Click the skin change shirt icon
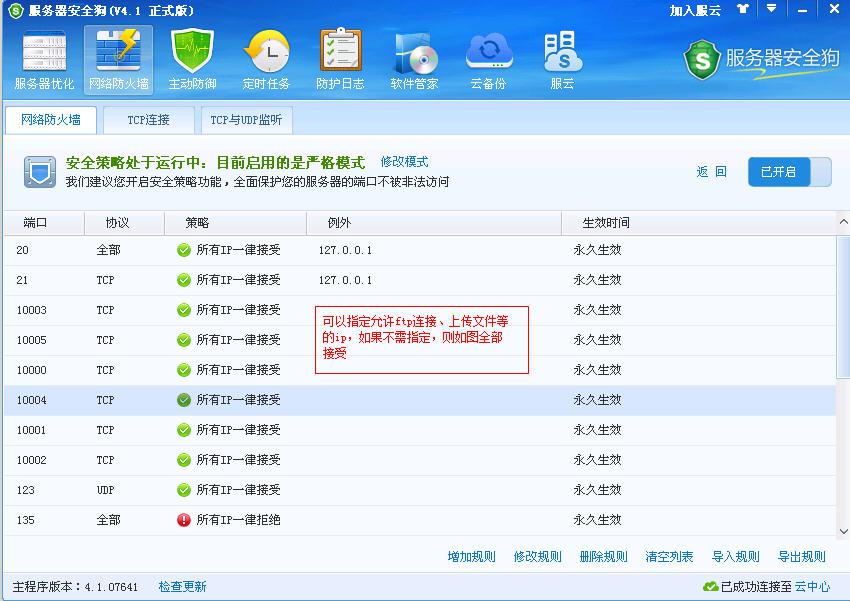Image resolution: width=850 pixels, height=601 pixels. [743, 9]
